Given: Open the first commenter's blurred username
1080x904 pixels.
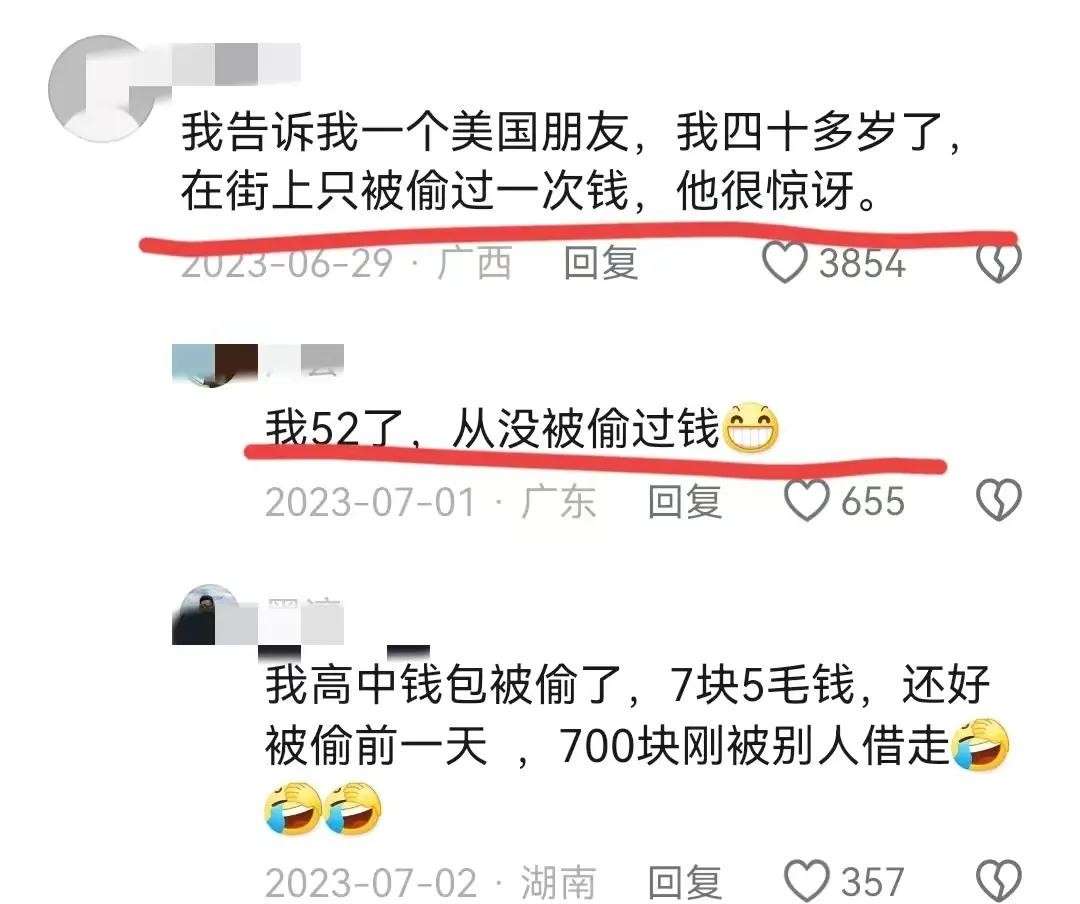Looking at the screenshot, I should pos(236,64).
